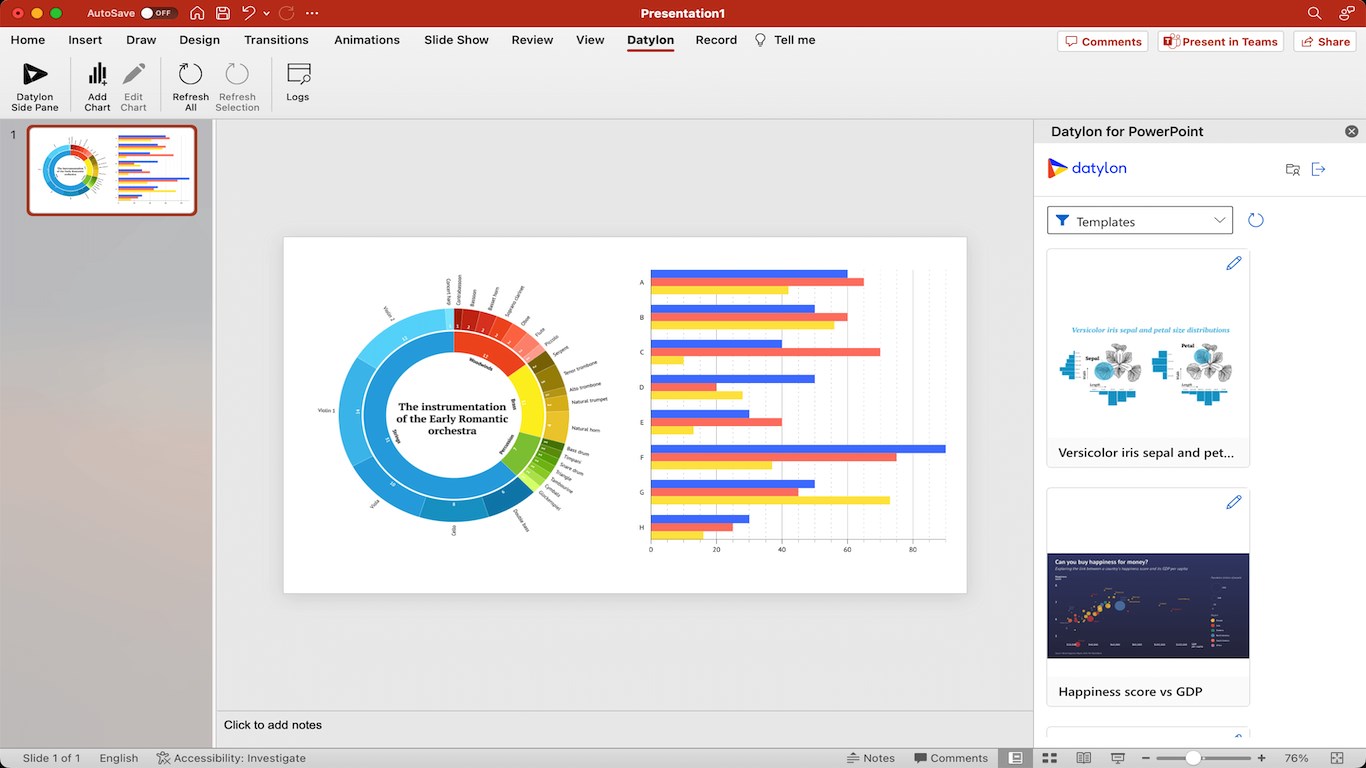The width and height of the screenshot is (1366, 768).
Task: Edit the Versicolor iris template with the pencil icon
Action: pos(1233,263)
